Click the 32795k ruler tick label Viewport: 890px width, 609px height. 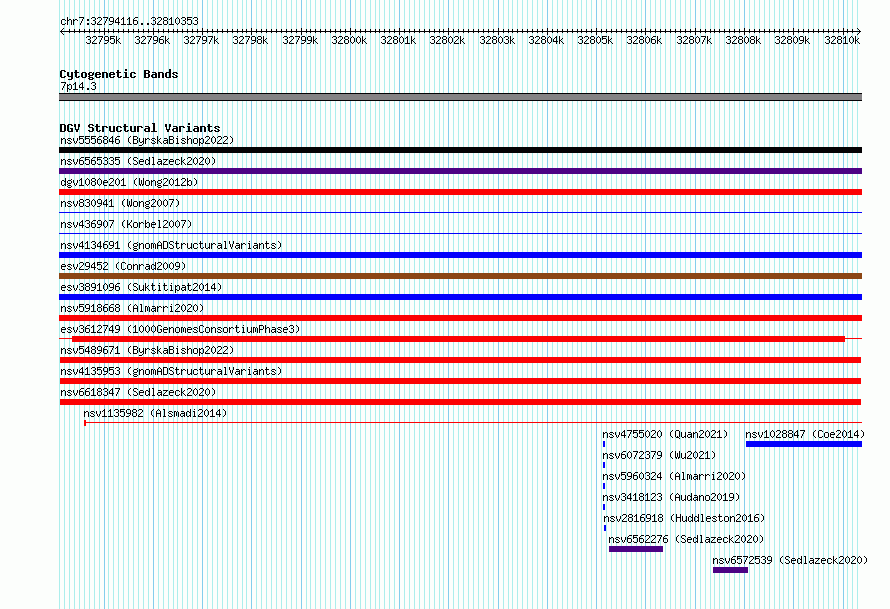pos(103,40)
